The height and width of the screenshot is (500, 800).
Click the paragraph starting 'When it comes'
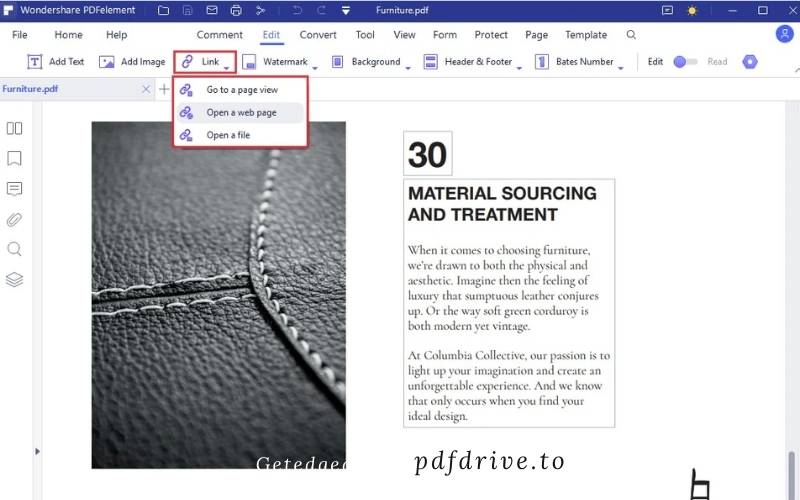coord(503,288)
